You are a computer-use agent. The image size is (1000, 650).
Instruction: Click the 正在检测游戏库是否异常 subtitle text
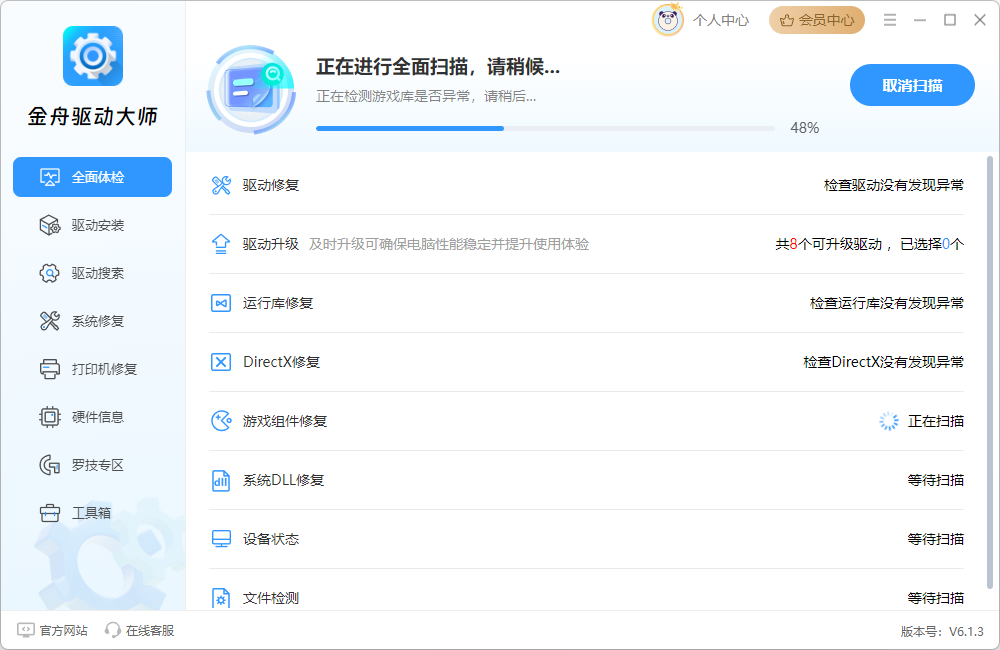pyautogui.click(x=426, y=96)
